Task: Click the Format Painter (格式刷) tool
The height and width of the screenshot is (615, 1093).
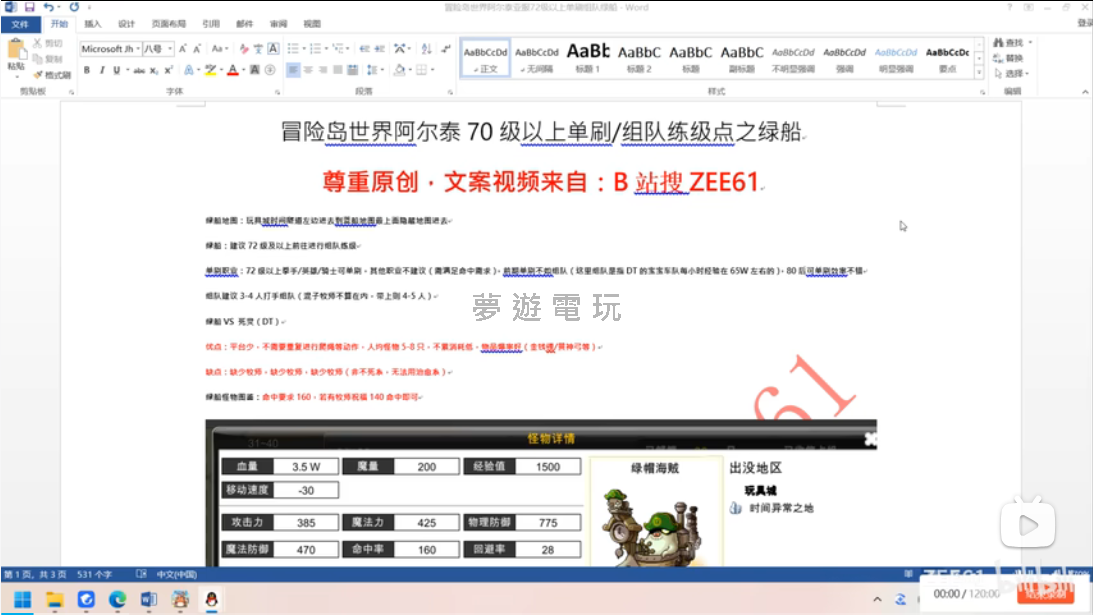Action: [51, 75]
